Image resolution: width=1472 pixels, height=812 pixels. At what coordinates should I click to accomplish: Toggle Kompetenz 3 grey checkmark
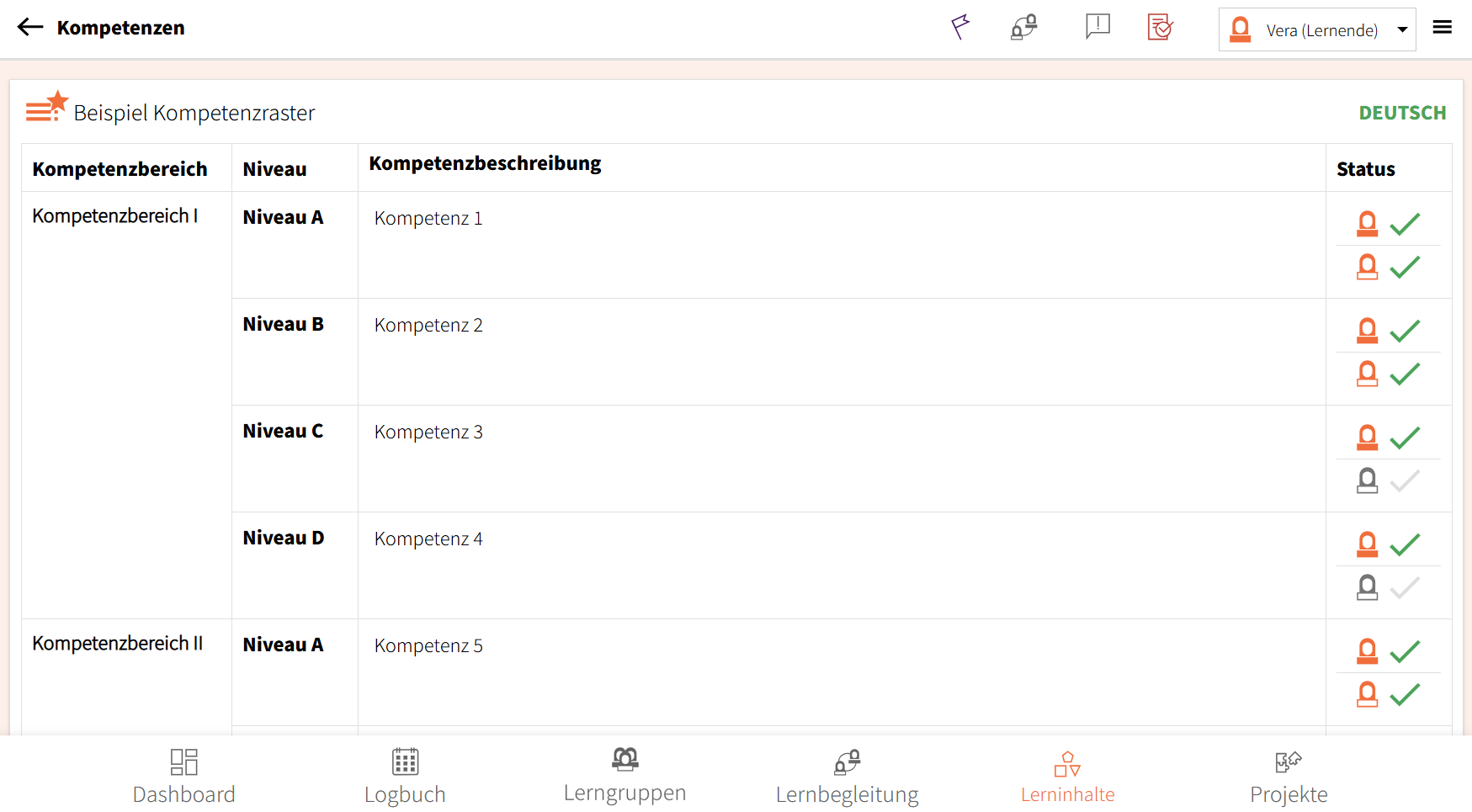point(1405,480)
